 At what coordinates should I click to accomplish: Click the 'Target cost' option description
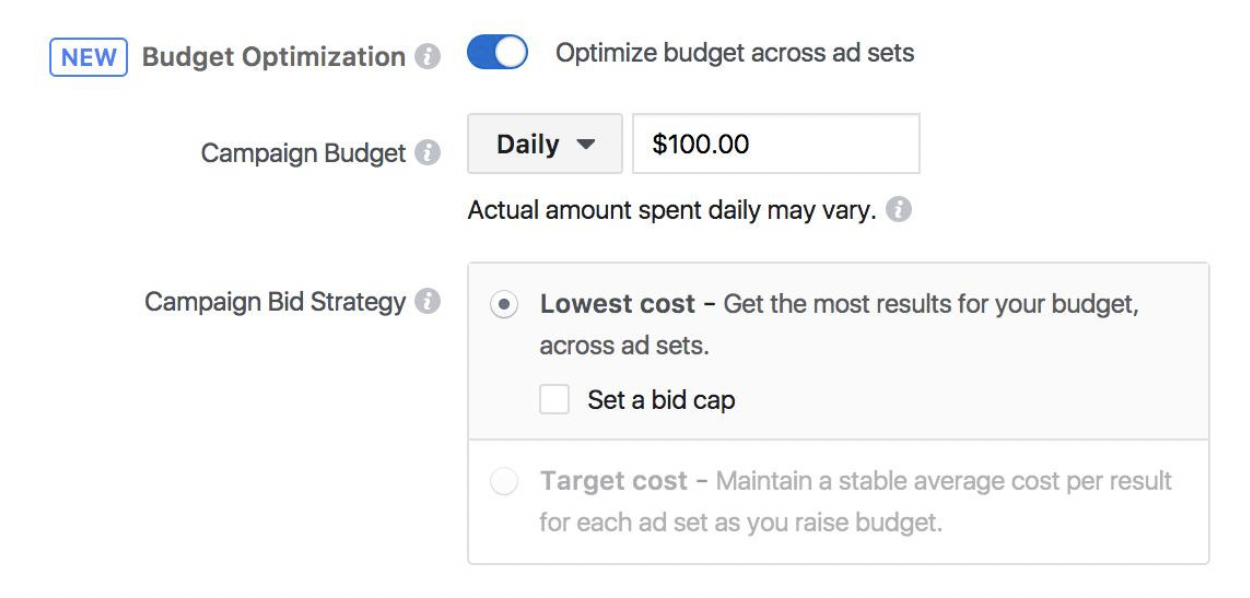pyautogui.click(x=855, y=502)
